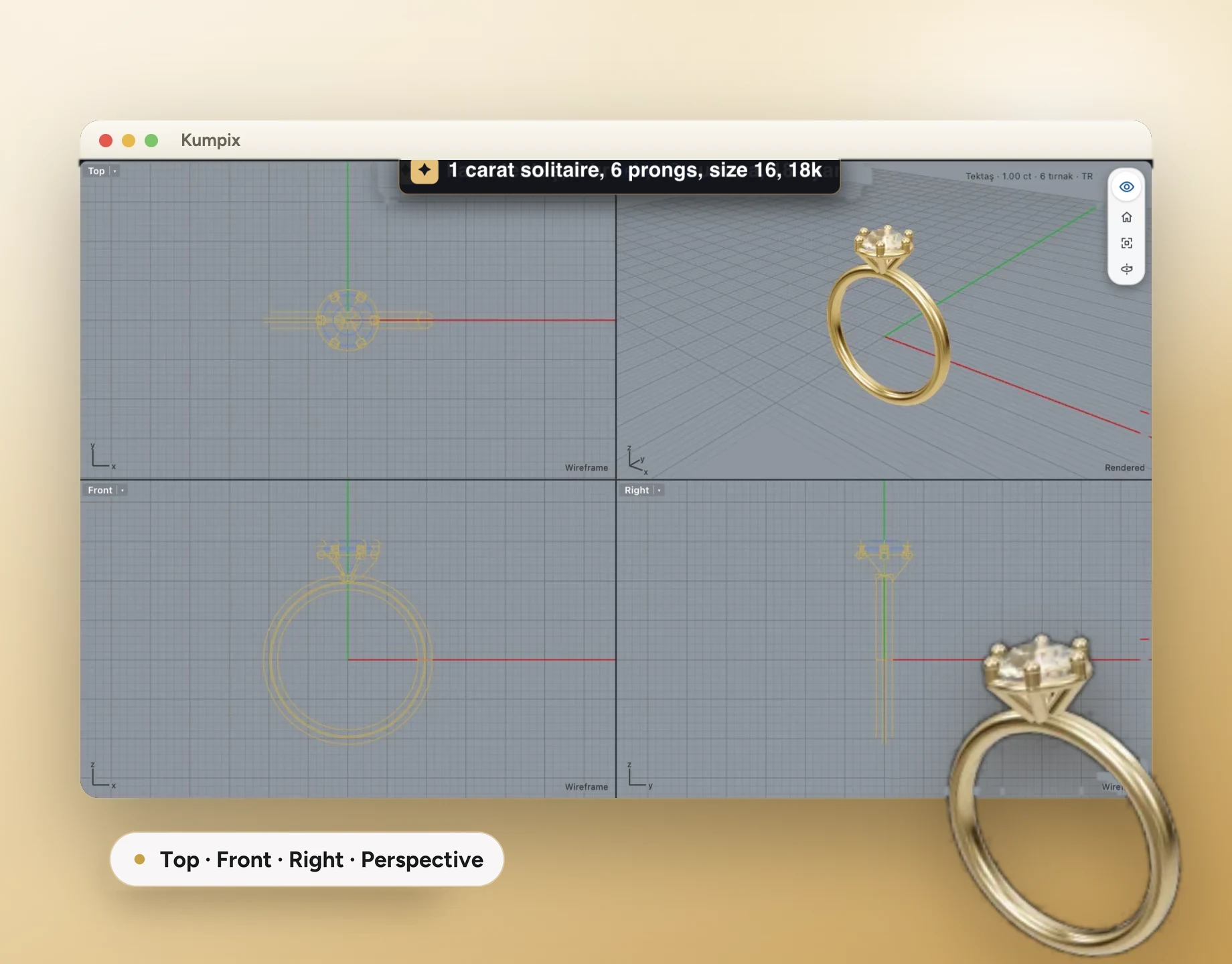Open the Front viewport dropdown arrow

pyautogui.click(x=122, y=490)
